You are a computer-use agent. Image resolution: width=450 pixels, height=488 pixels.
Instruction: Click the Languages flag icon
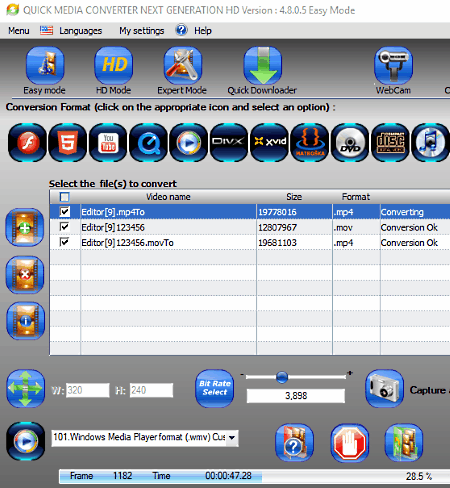(x=46, y=30)
